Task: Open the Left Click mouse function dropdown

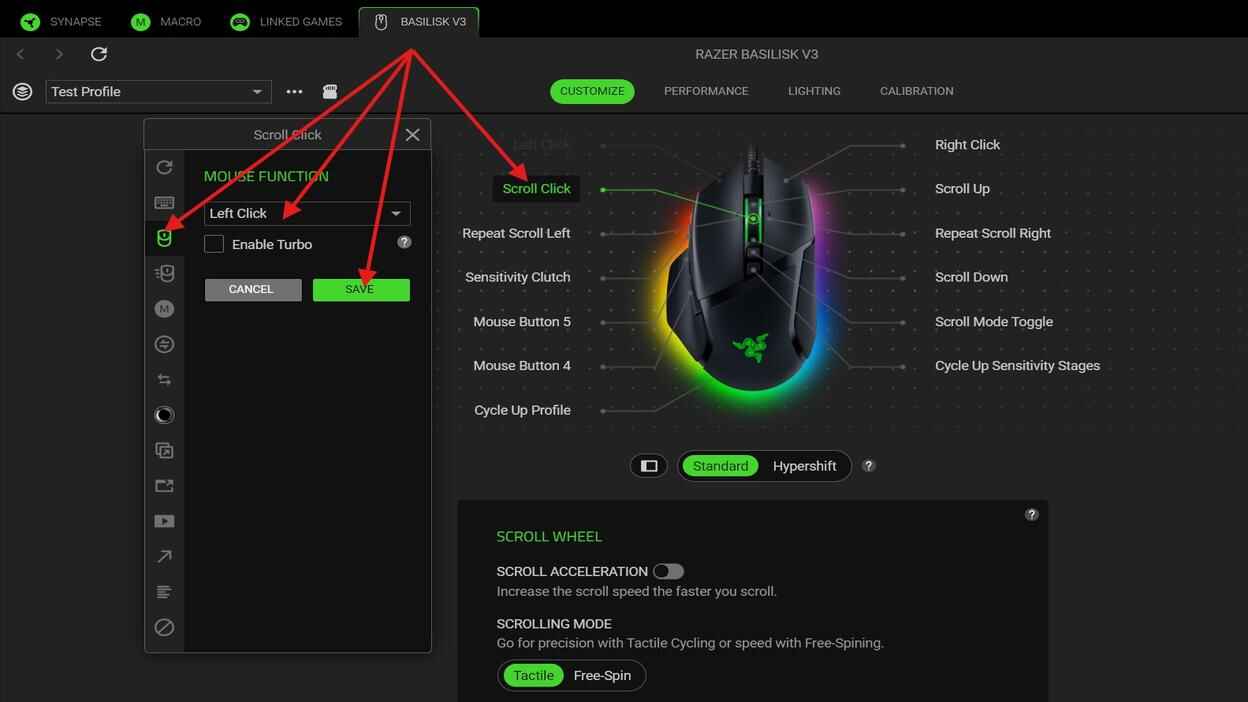Action: pyautogui.click(x=307, y=213)
